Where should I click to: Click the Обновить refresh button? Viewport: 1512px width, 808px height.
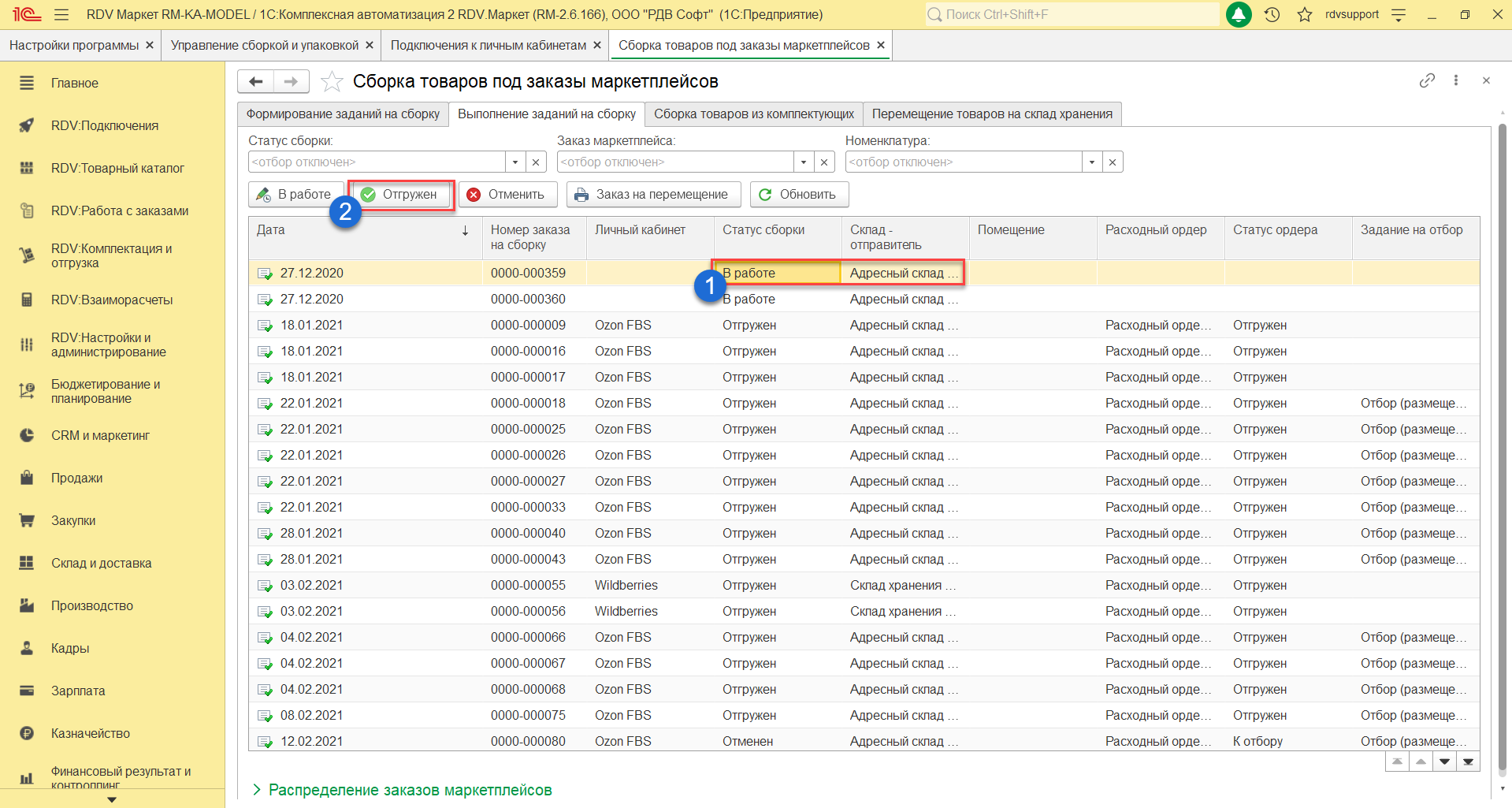(798, 194)
